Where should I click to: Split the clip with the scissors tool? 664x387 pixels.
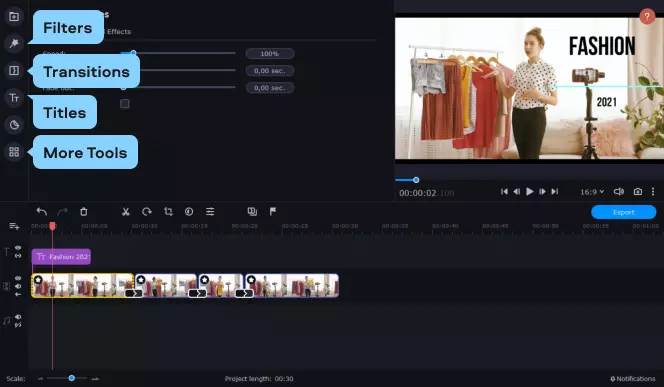click(125, 211)
